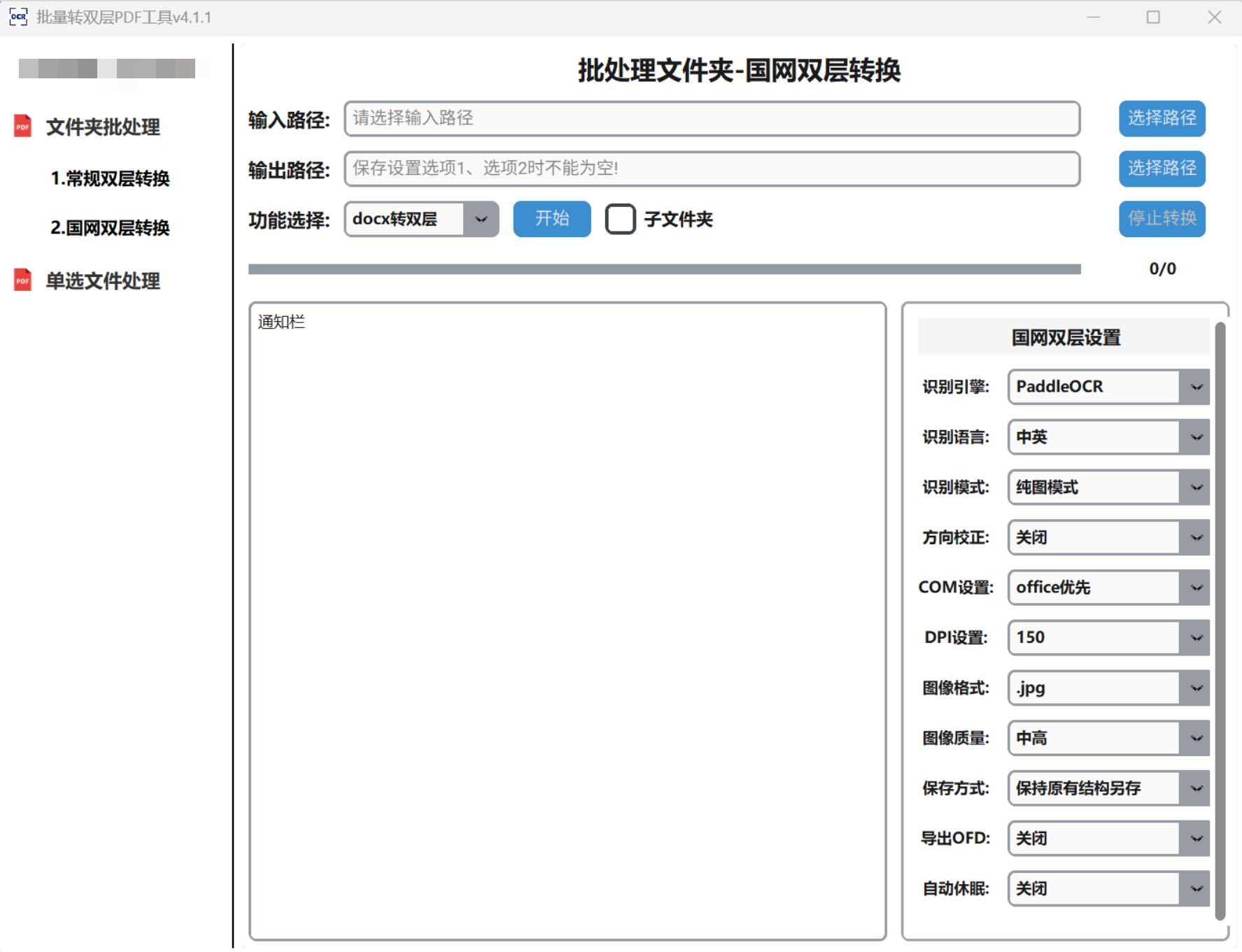Expand the 保存方式 dropdown
Viewport: 1242px width, 952px height.
pos(1108,788)
